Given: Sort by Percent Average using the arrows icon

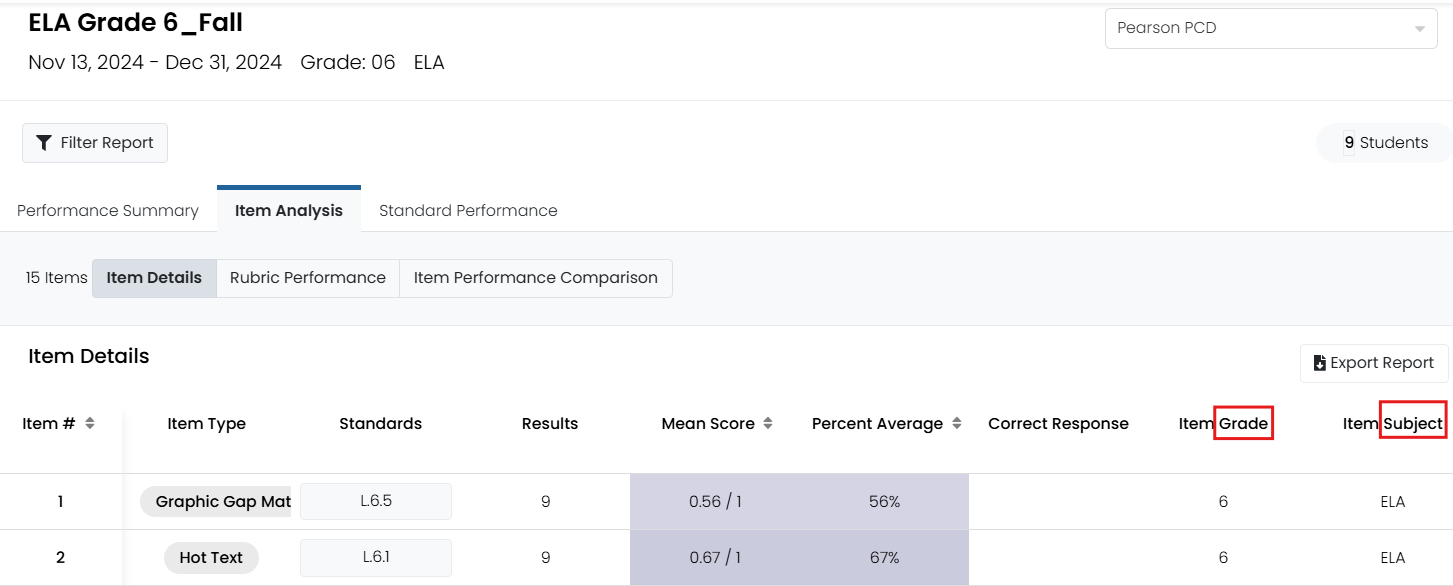Looking at the screenshot, I should click(x=957, y=424).
